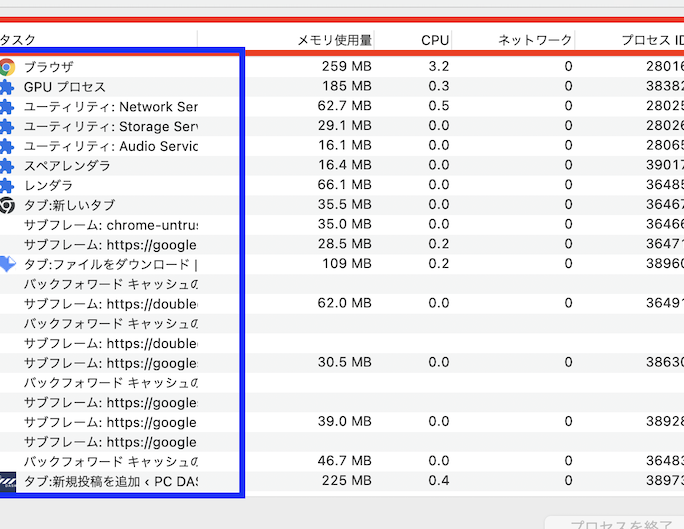Click the thumbnail icon for タブ:新規投稿を追加
The height and width of the screenshot is (529, 684).
click(x=8, y=481)
